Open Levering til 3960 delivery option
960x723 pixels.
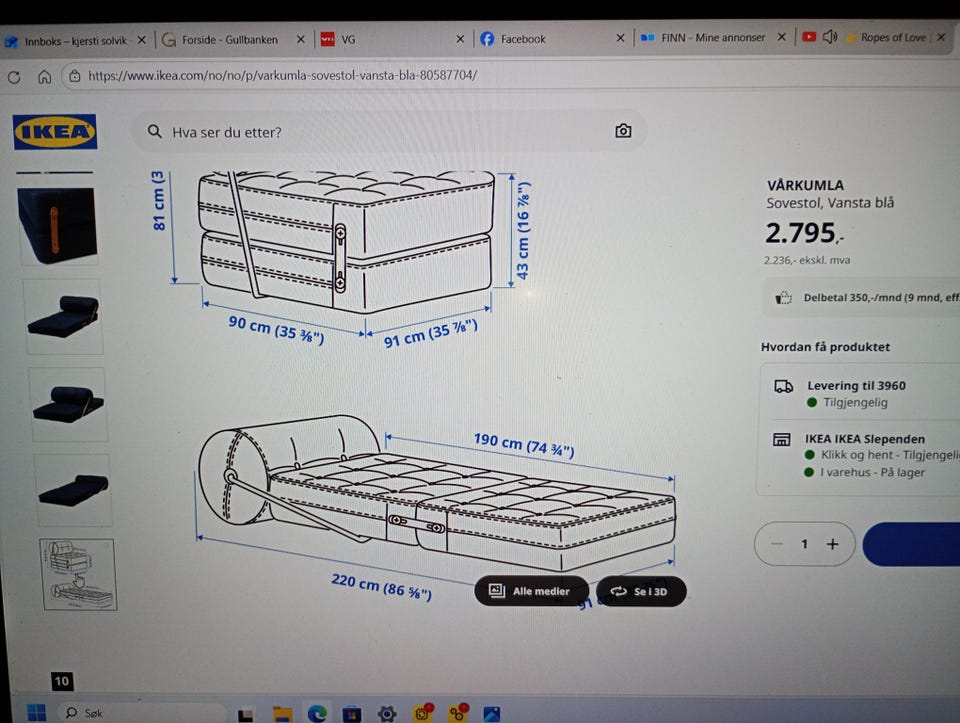point(857,393)
